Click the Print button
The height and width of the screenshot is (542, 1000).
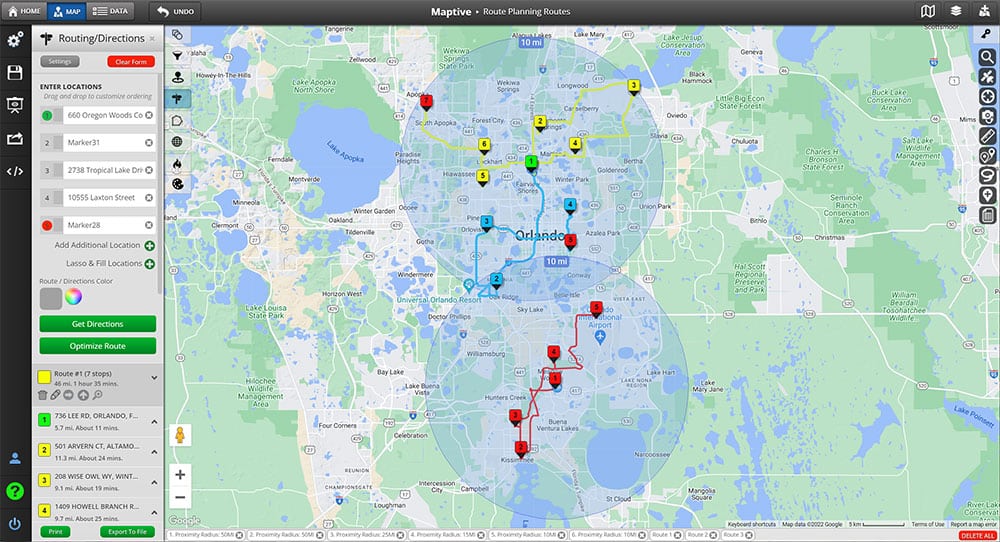[55, 531]
